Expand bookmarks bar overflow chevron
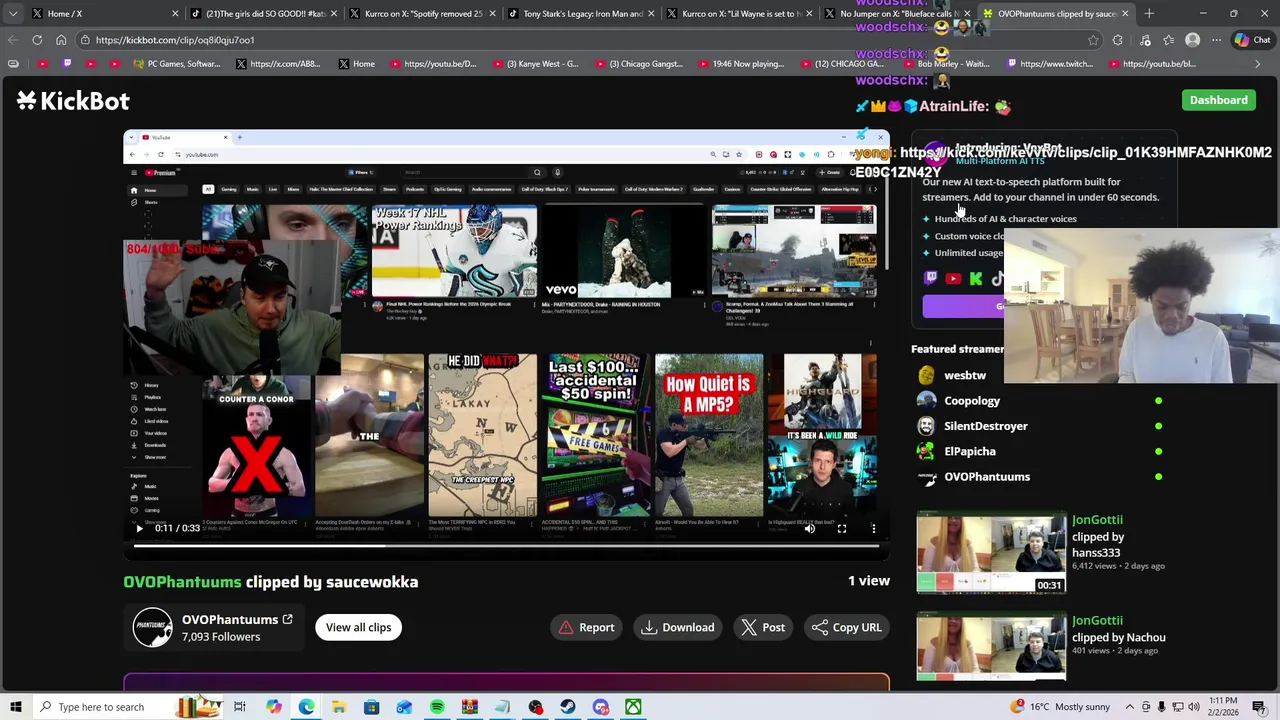This screenshot has height=720, width=1280. tap(1258, 64)
